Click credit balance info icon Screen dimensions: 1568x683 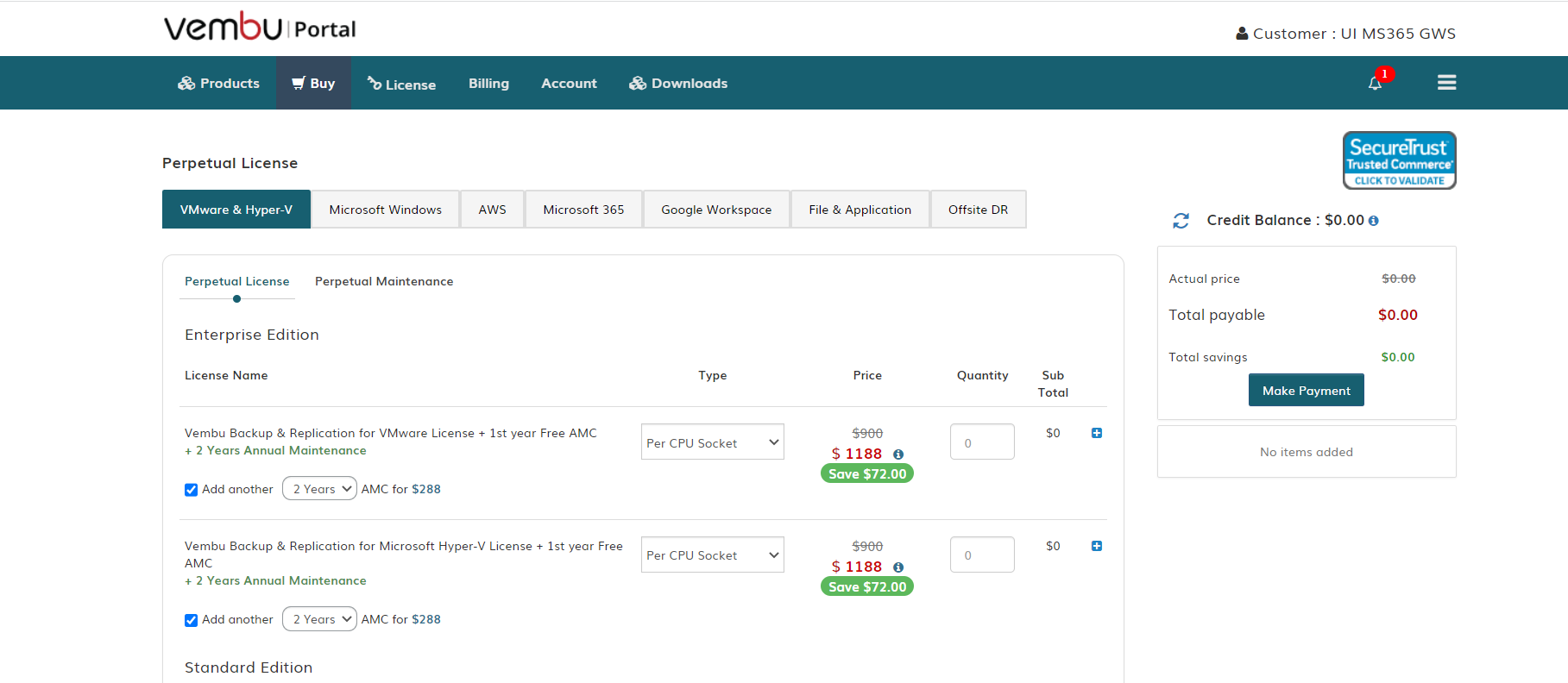tap(1374, 221)
